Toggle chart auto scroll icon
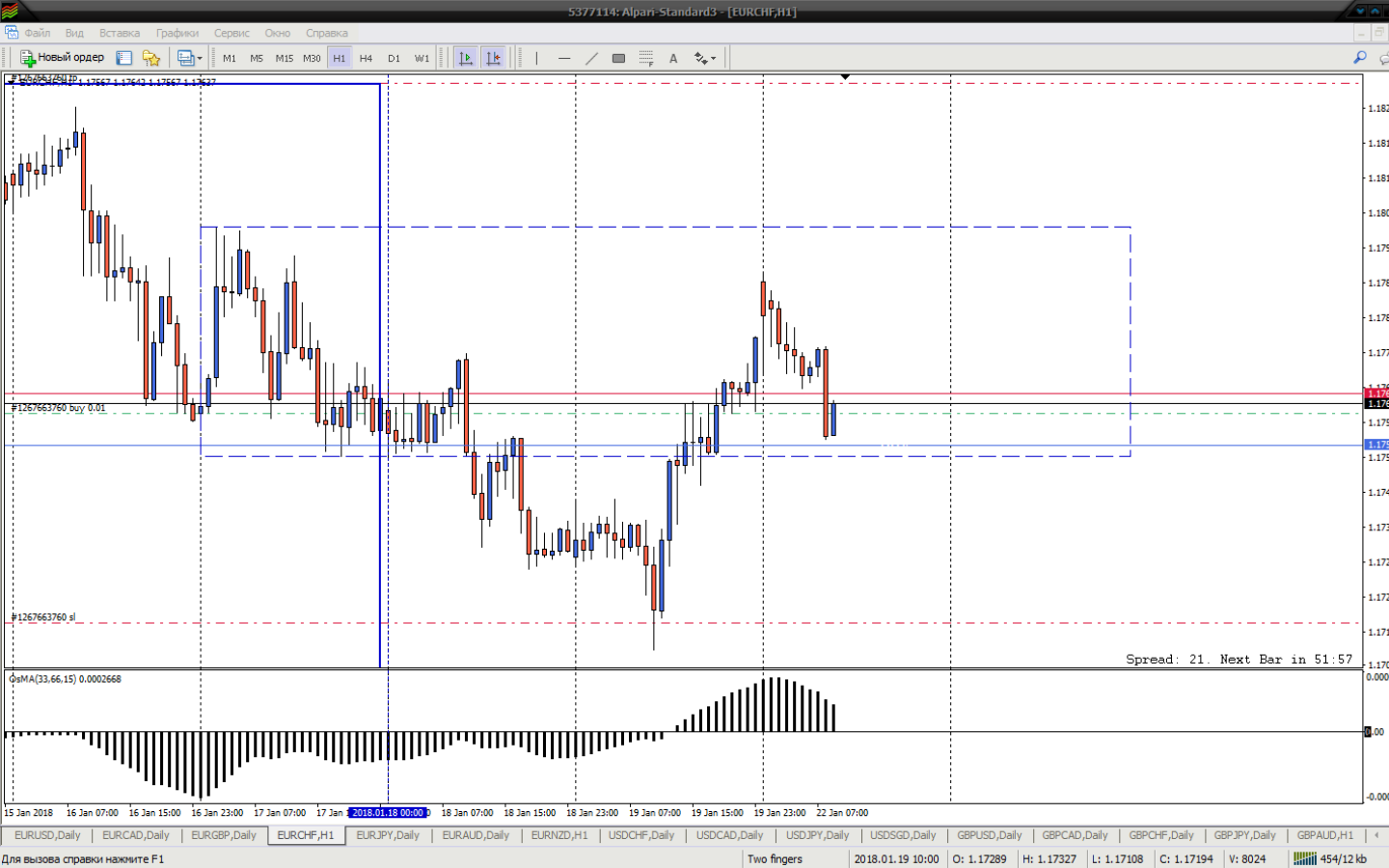Screen dimensions: 1389x868 tap(466, 58)
